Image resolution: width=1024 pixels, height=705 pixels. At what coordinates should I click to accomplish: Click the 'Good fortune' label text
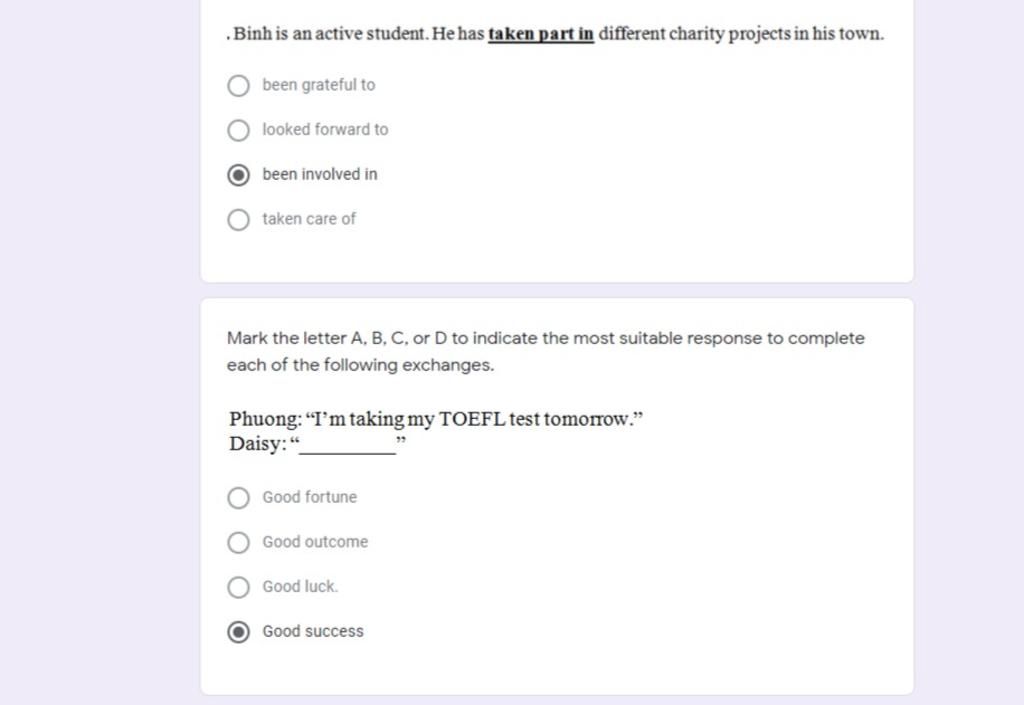pyautogui.click(x=309, y=498)
